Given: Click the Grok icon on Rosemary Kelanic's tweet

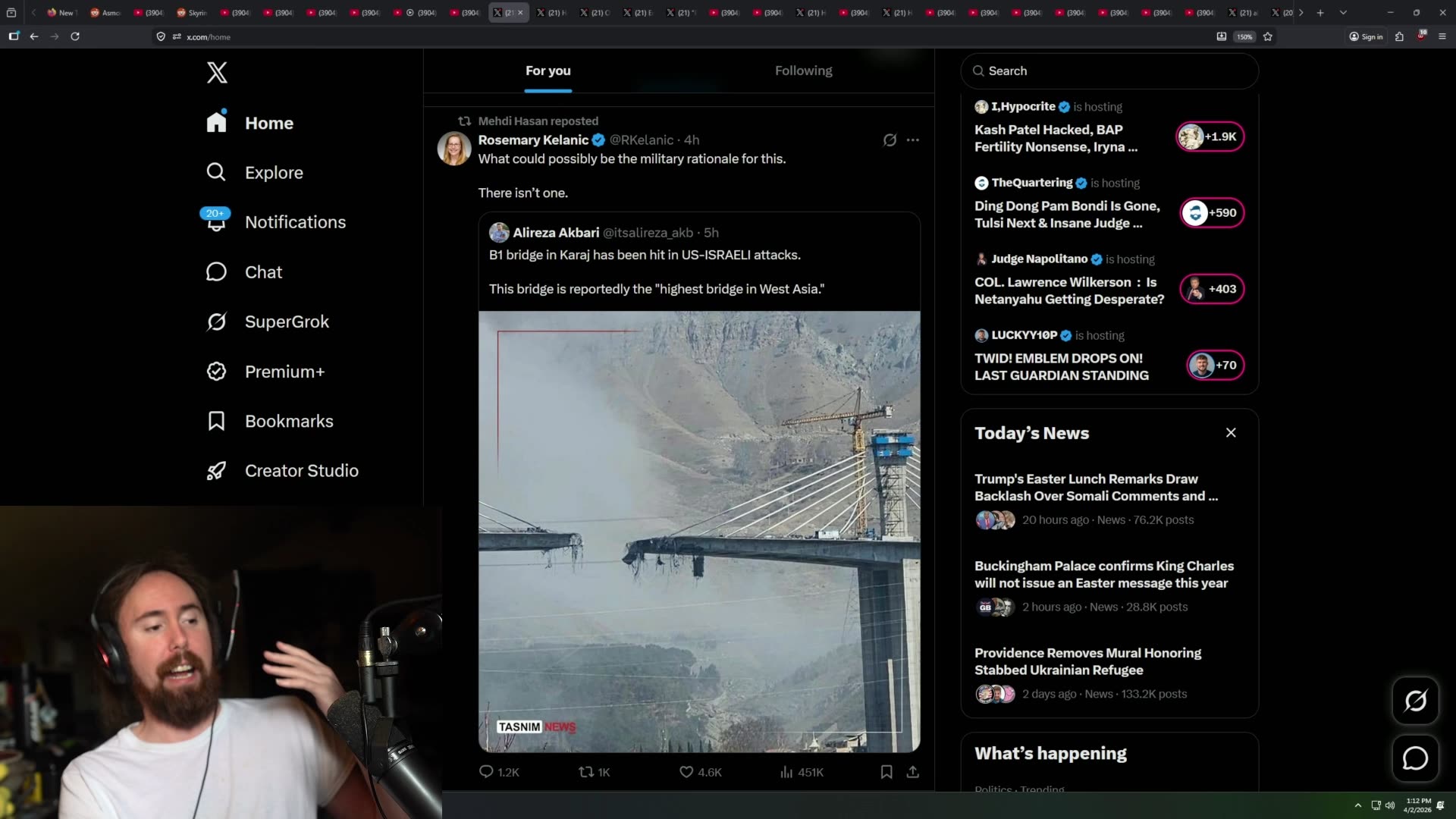Looking at the screenshot, I should [x=890, y=140].
